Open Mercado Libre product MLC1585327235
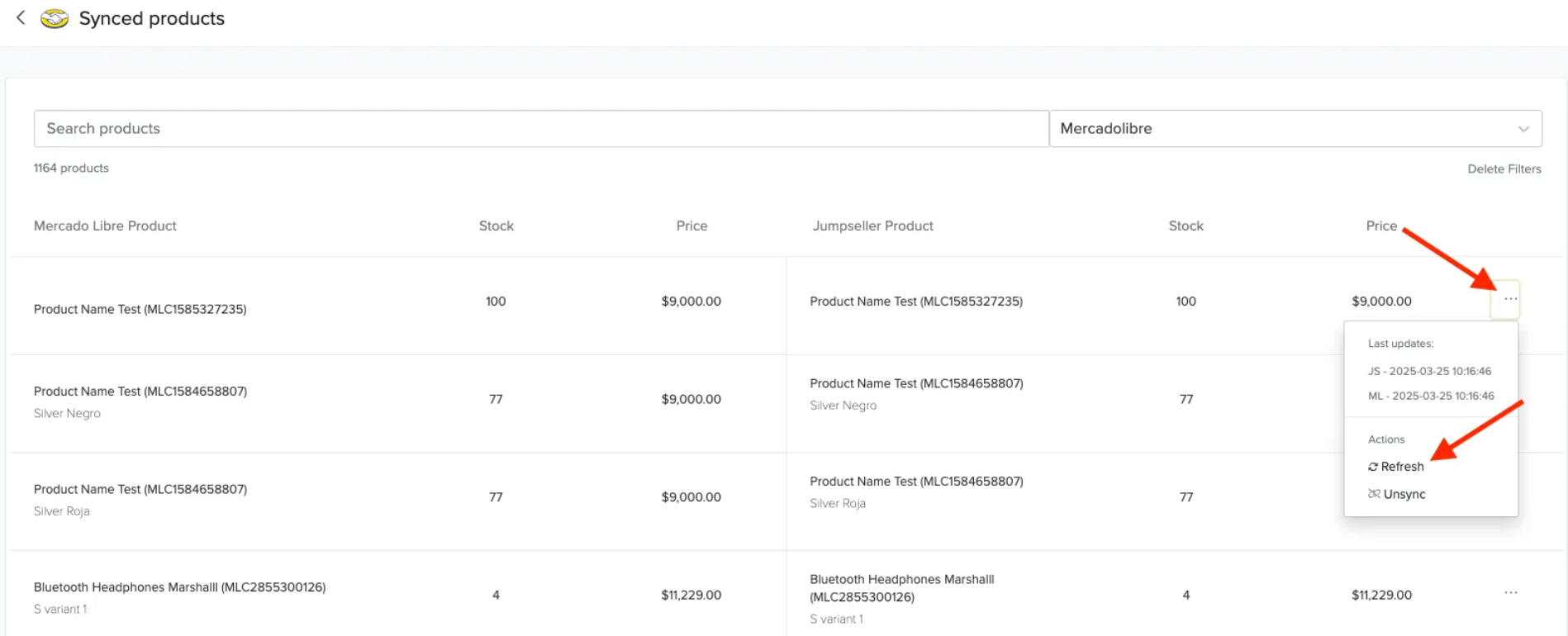 pos(140,309)
